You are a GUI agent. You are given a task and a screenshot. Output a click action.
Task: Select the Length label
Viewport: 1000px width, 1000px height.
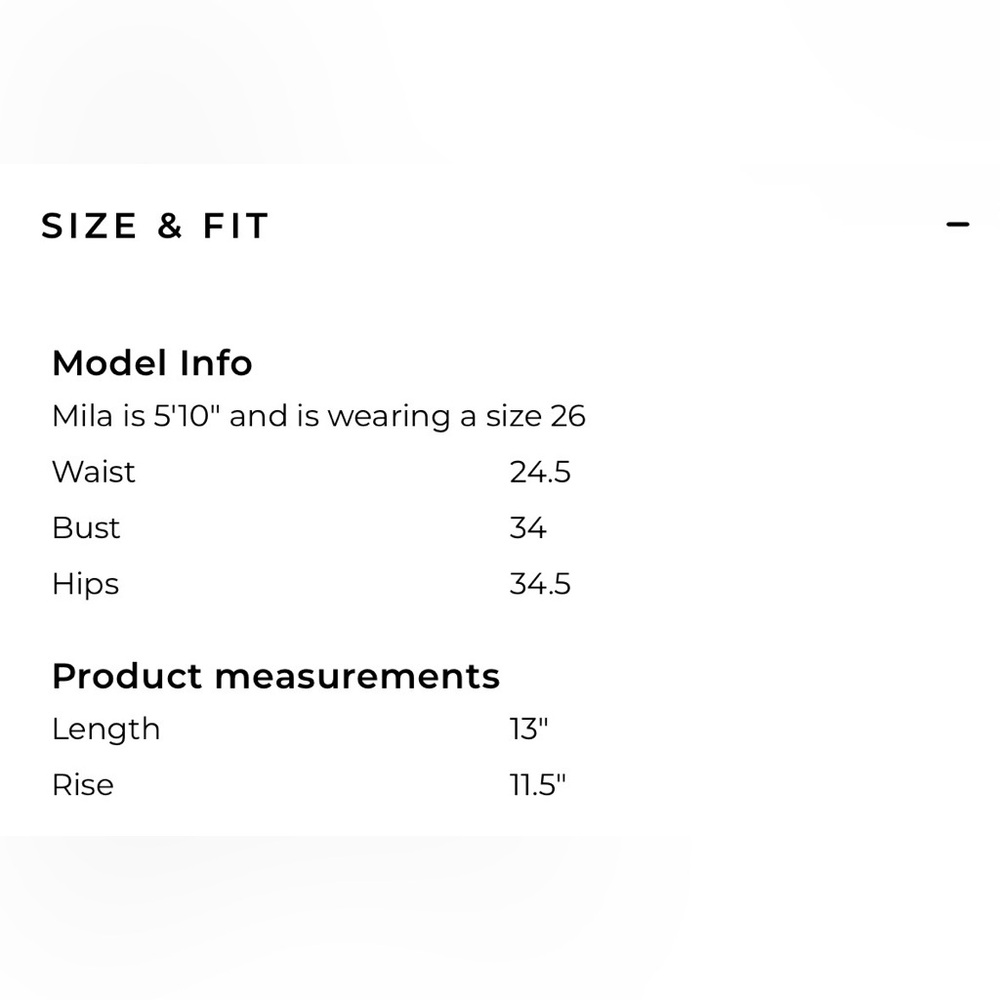pyautogui.click(x=106, y=729)
